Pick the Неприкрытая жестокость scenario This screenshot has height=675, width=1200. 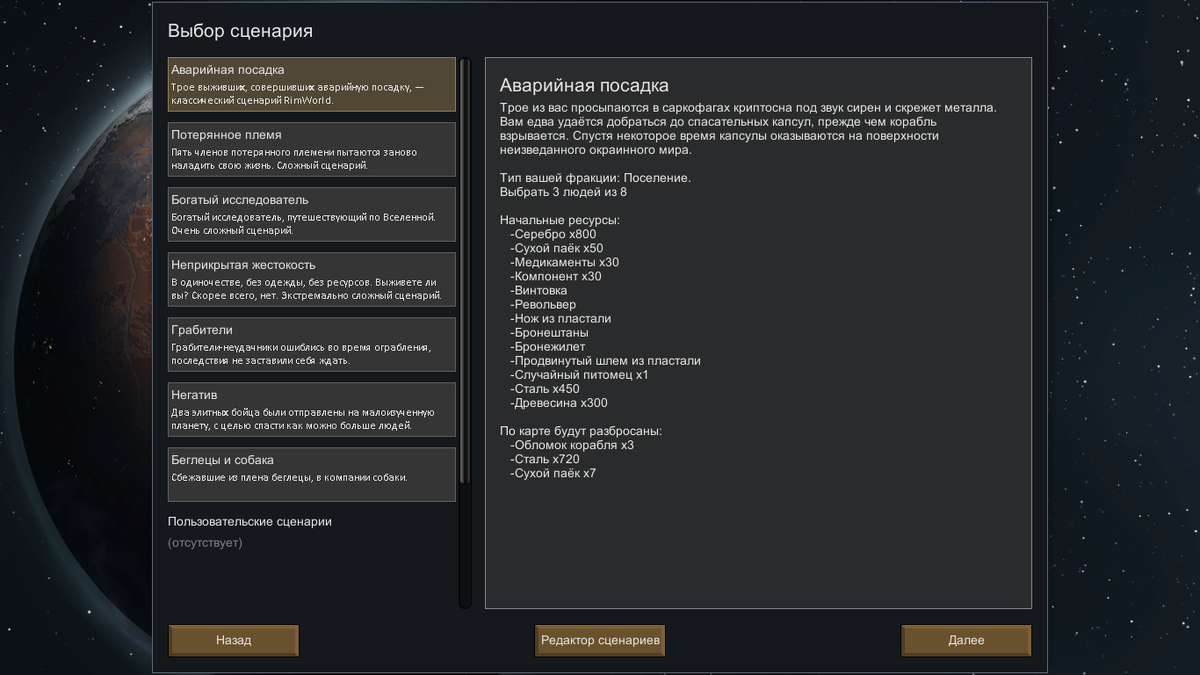coord(312,279)
